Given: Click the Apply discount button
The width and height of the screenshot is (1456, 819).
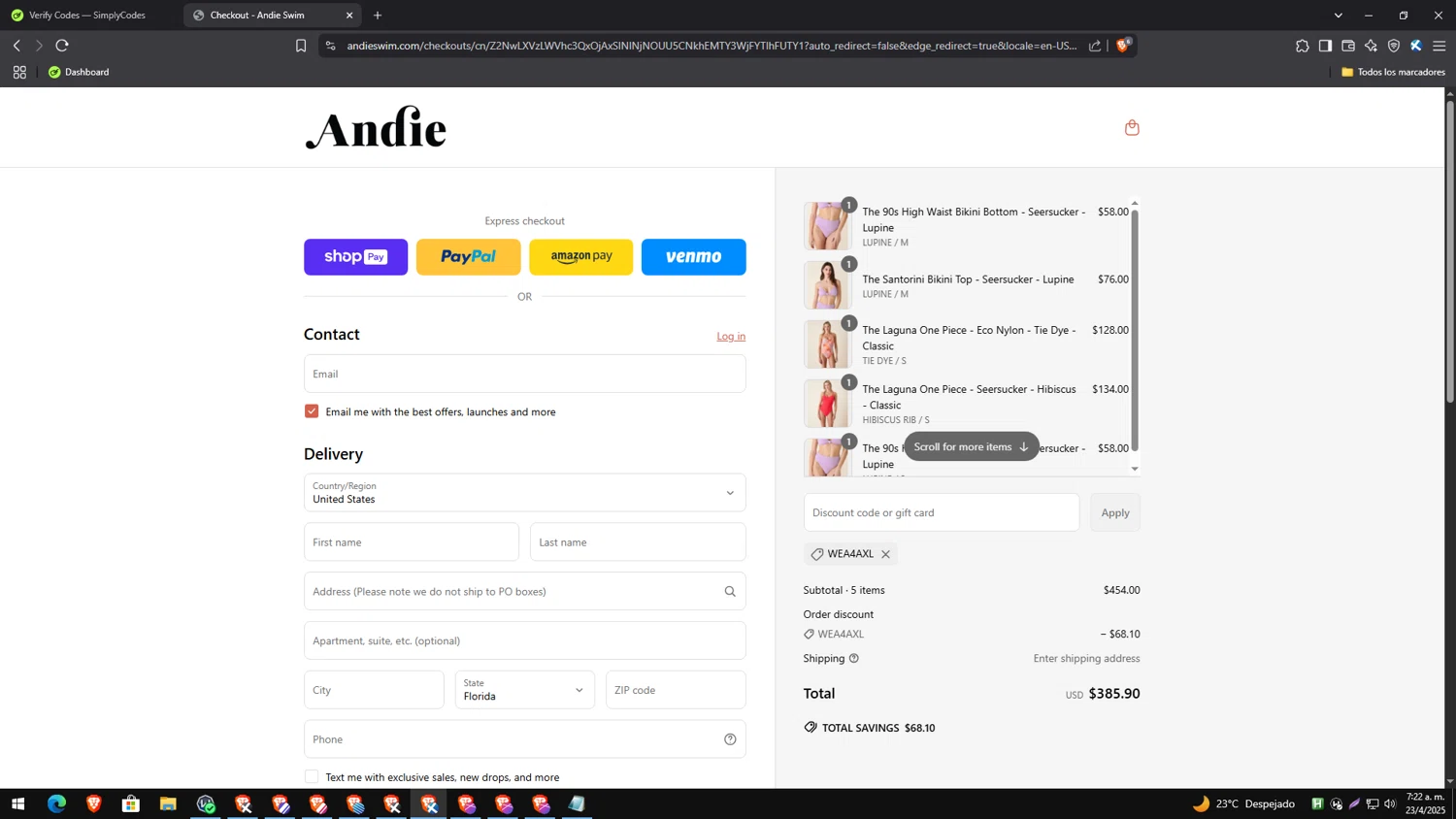Looking at the screenshot, I should click(1114, 512).
